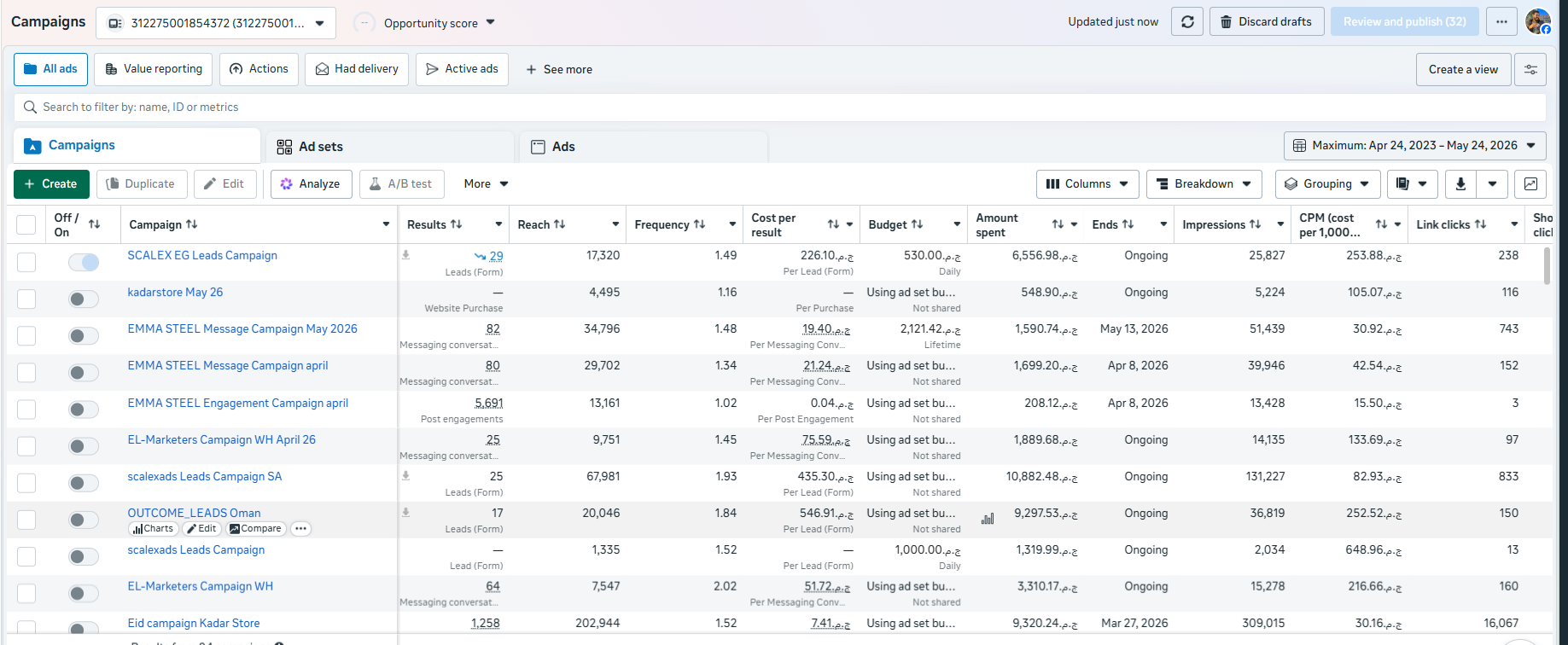The image size is (1568, 645).
Task: Click results value 29 for SCALEX EG
Action: click(x=496, y=256)
